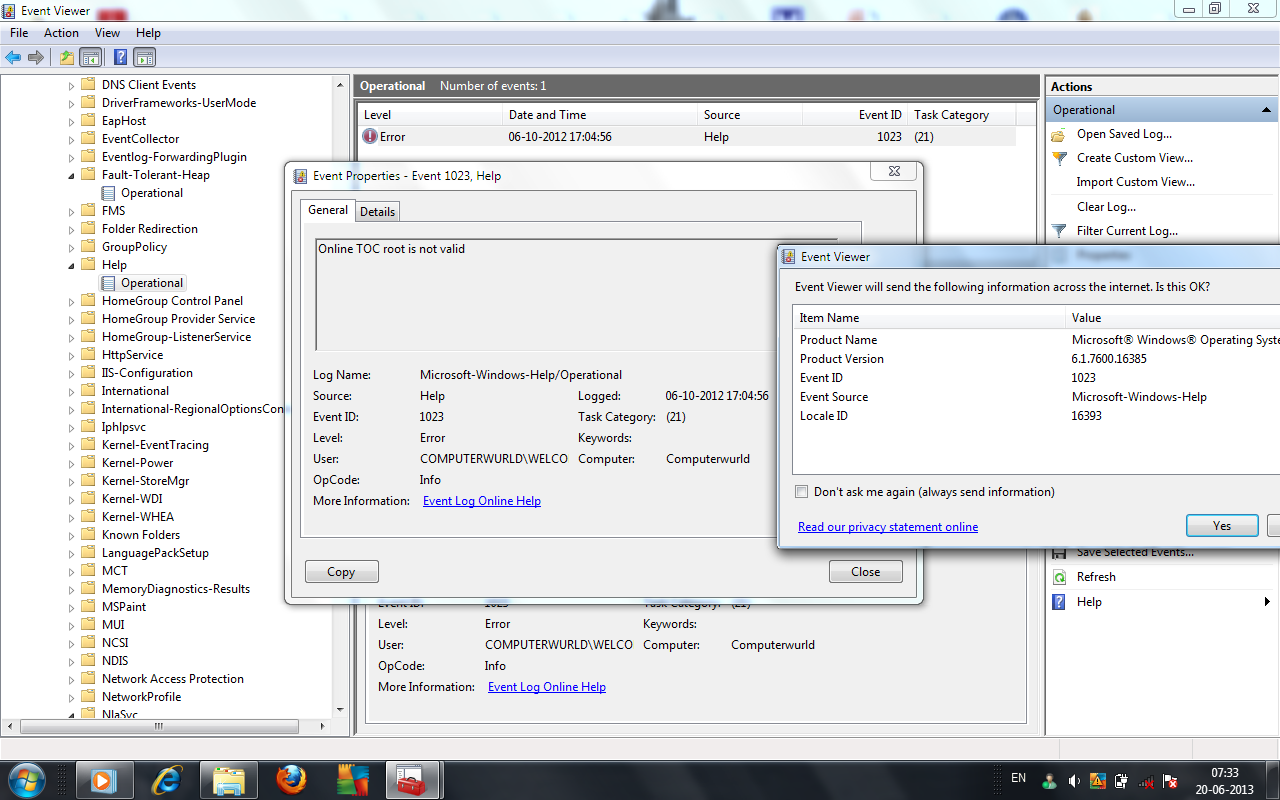This screenshot has width=1280, height=800.
Task: Click the Forward arrow in toolbar
Action: 36,57
